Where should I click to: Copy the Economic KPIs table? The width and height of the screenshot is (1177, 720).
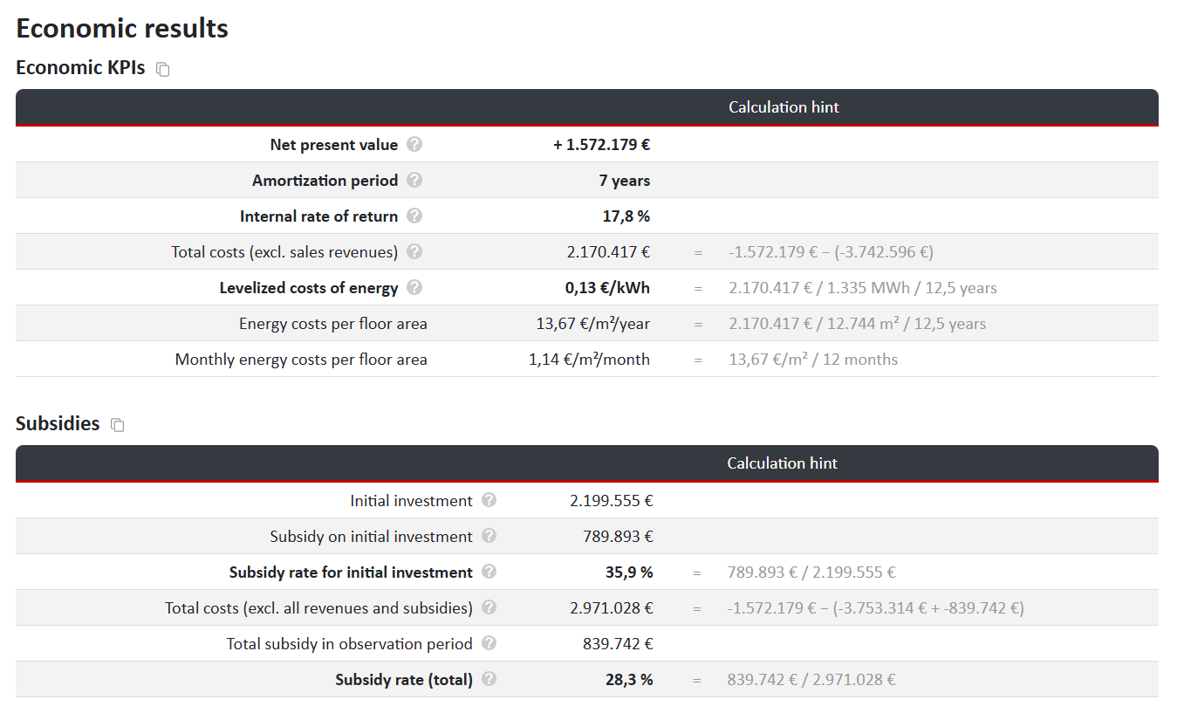pos(163,69)
